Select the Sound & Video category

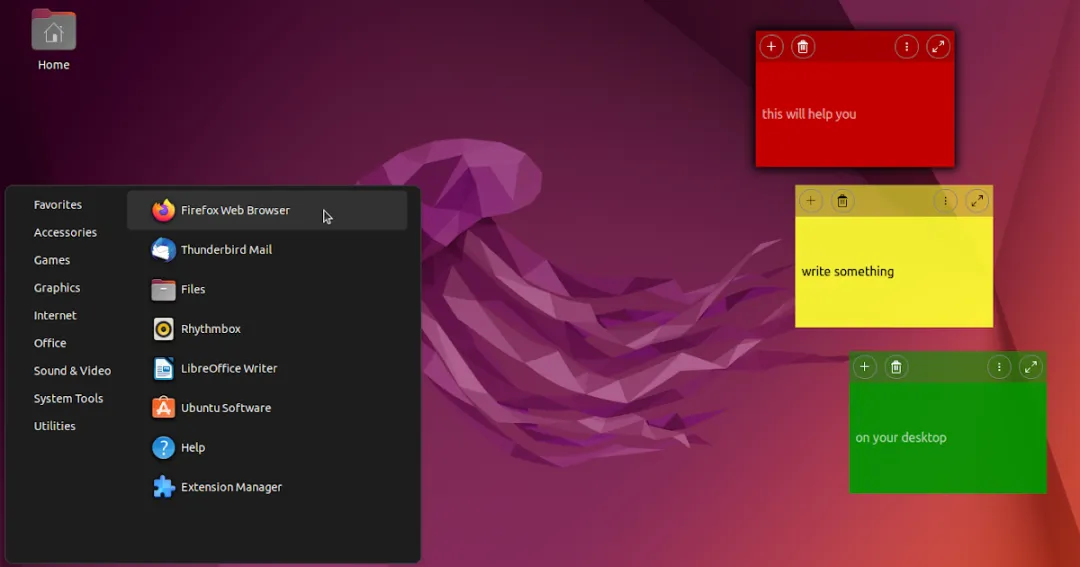72,371
